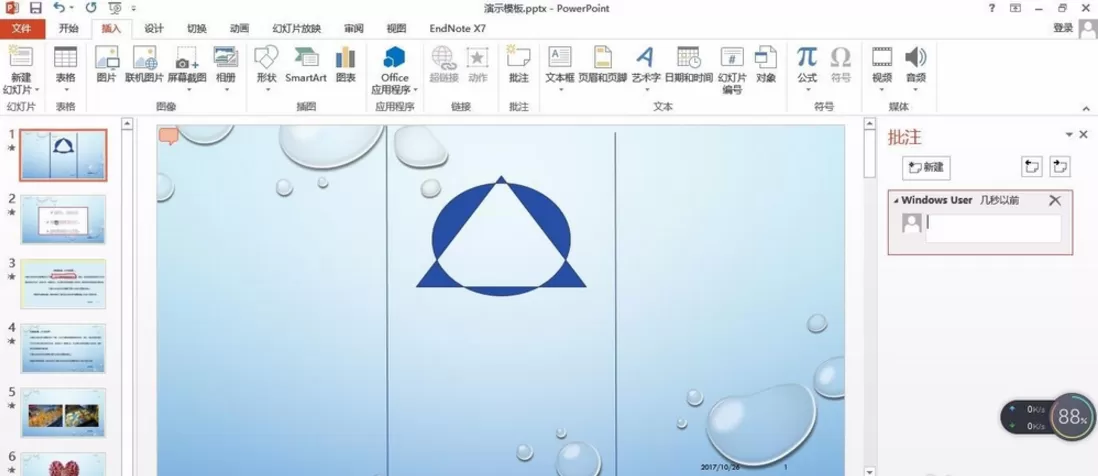Image resolution: width=1098 pixels, height=476 pixels.
Task: Delete the Windows User comment
Action: 1055,201
